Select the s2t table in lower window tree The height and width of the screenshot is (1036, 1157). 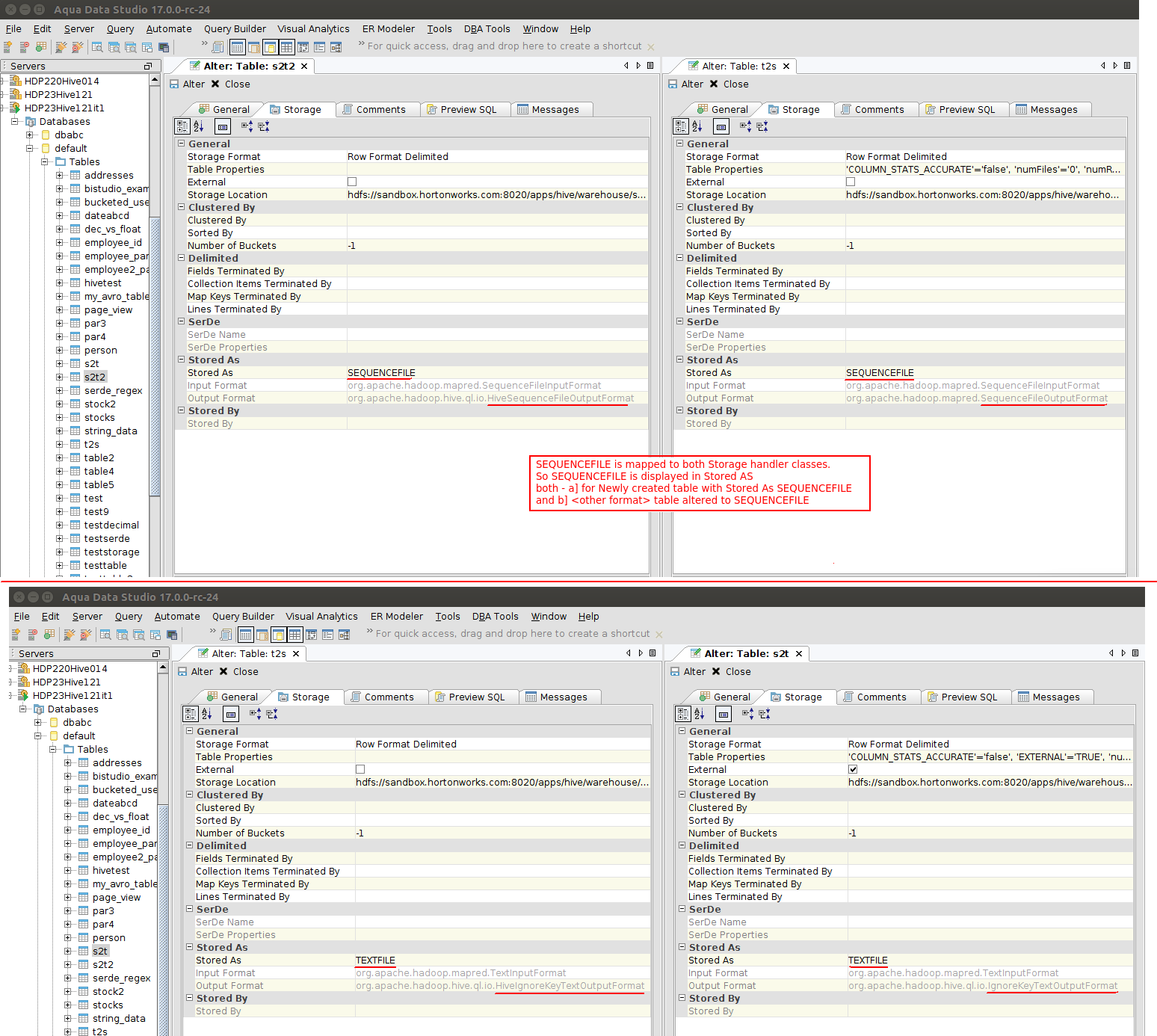(x=100, y=951)
